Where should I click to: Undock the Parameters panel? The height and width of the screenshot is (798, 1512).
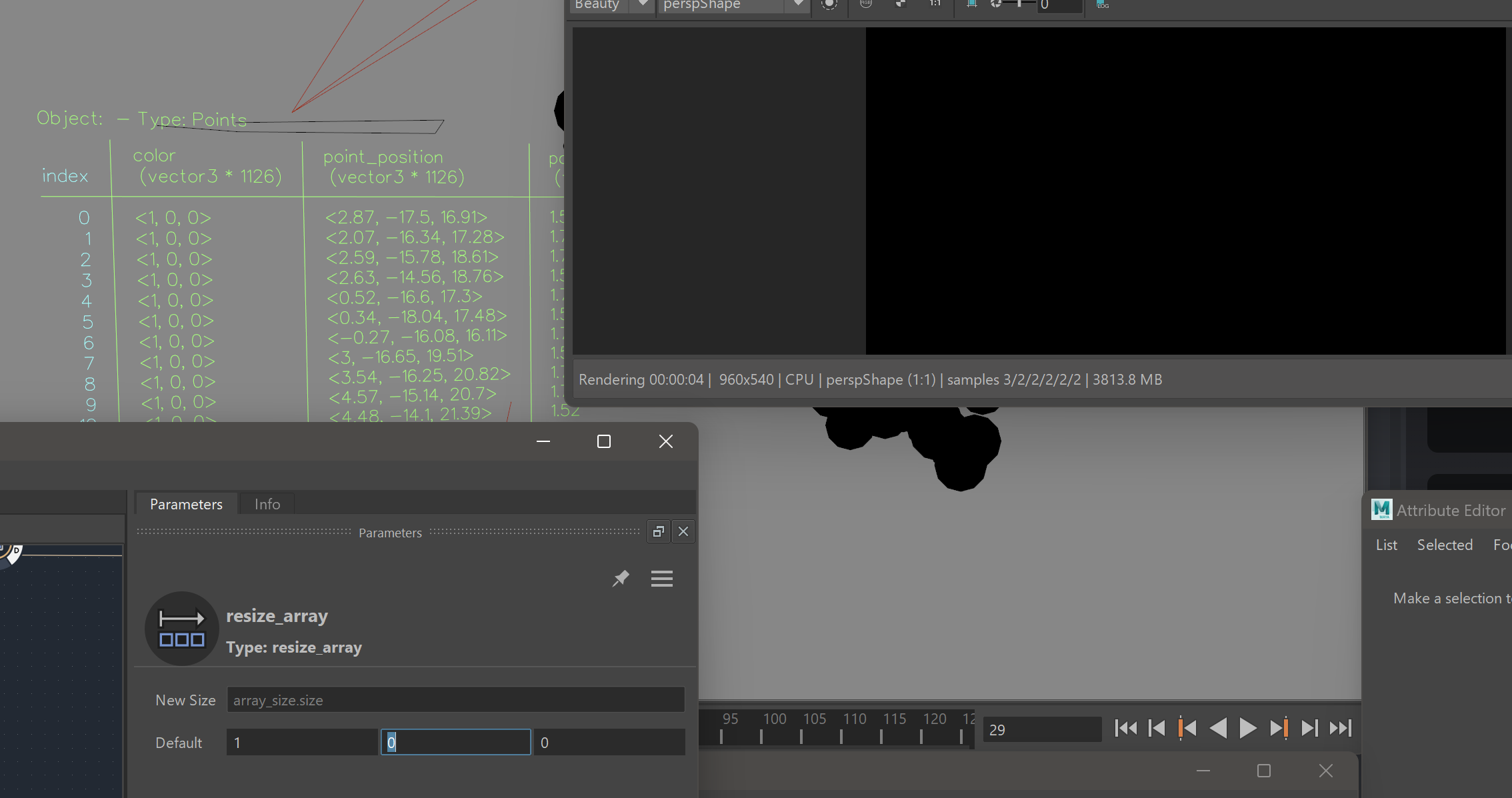pos(659,531)
